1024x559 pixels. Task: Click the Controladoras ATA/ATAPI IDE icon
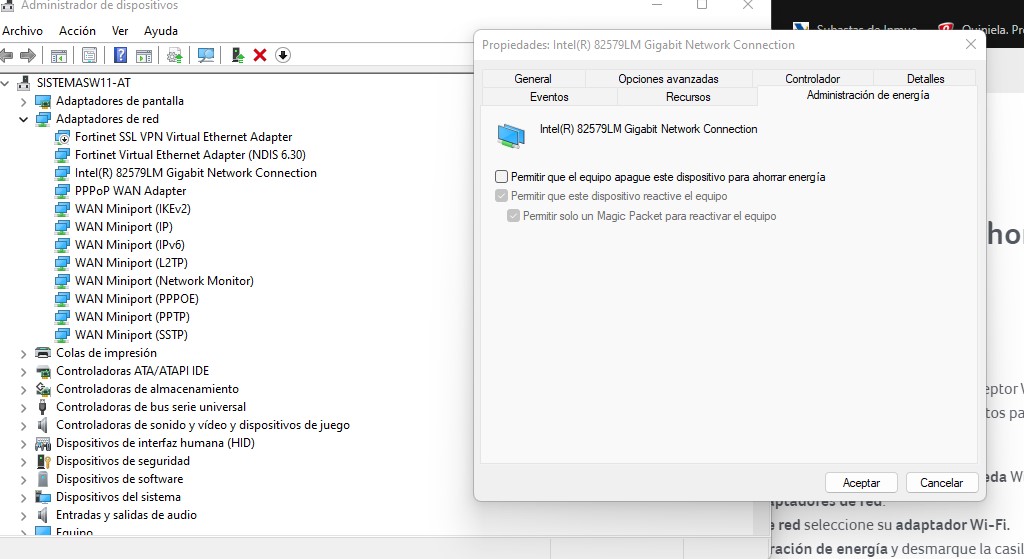pos(43,371)
